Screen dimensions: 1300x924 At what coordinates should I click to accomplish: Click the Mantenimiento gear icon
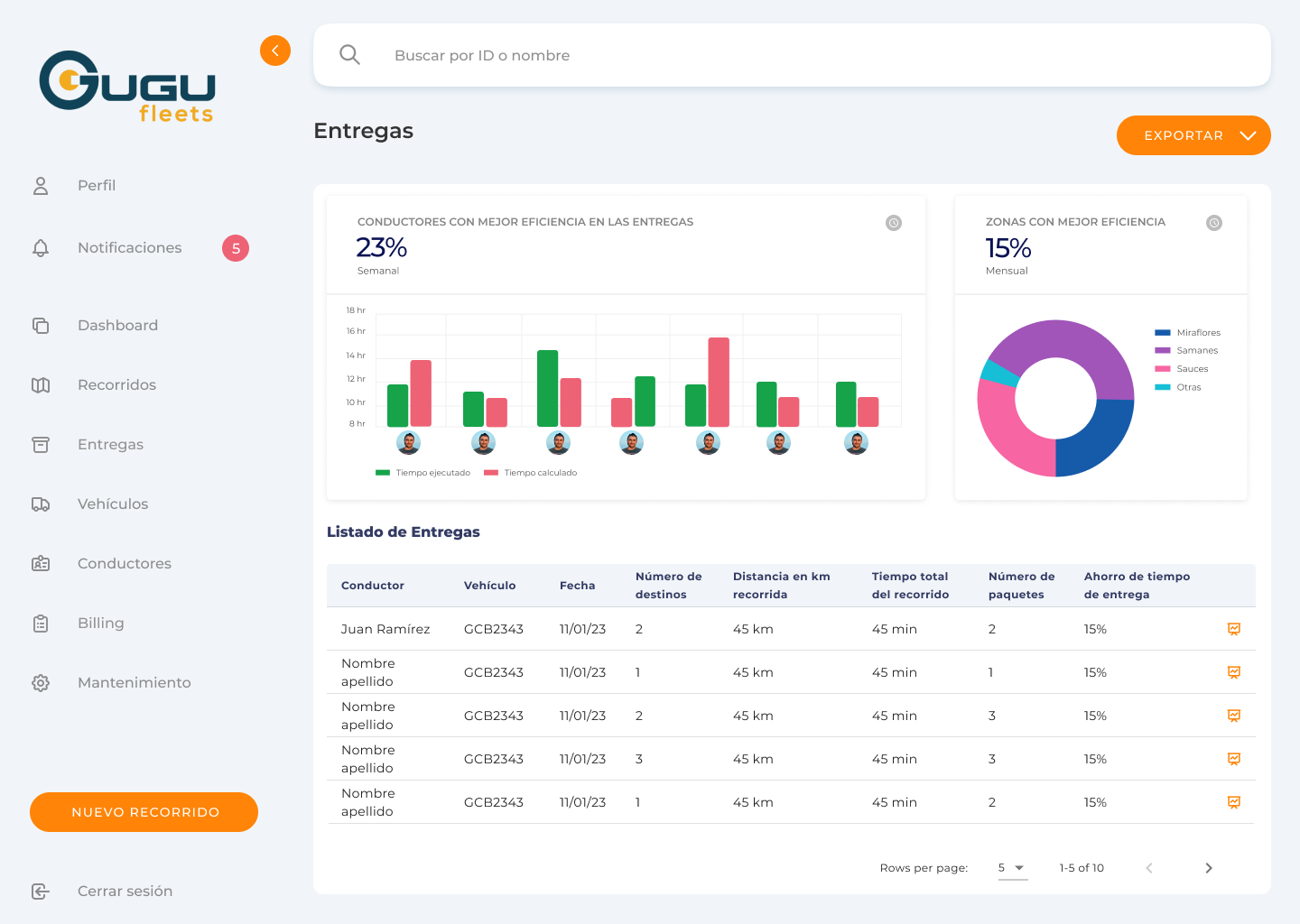pos(41,683)
